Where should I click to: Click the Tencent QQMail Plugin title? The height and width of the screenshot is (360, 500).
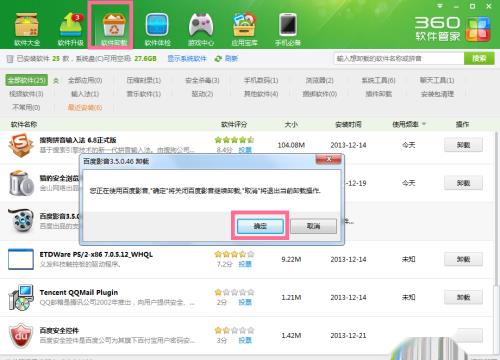click(x=79, y=292)
